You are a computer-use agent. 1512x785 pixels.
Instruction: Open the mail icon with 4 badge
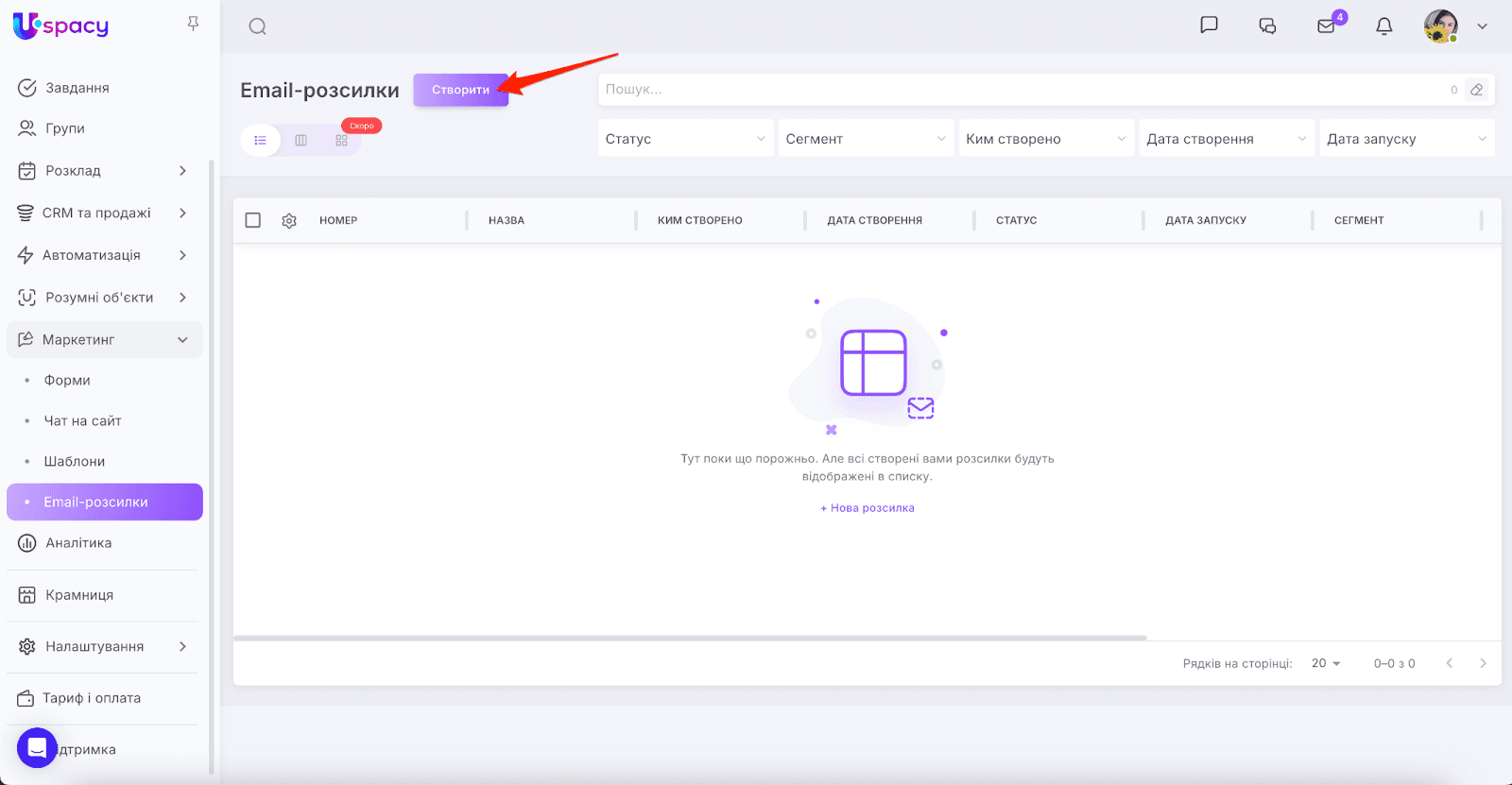pos(1327,26)
